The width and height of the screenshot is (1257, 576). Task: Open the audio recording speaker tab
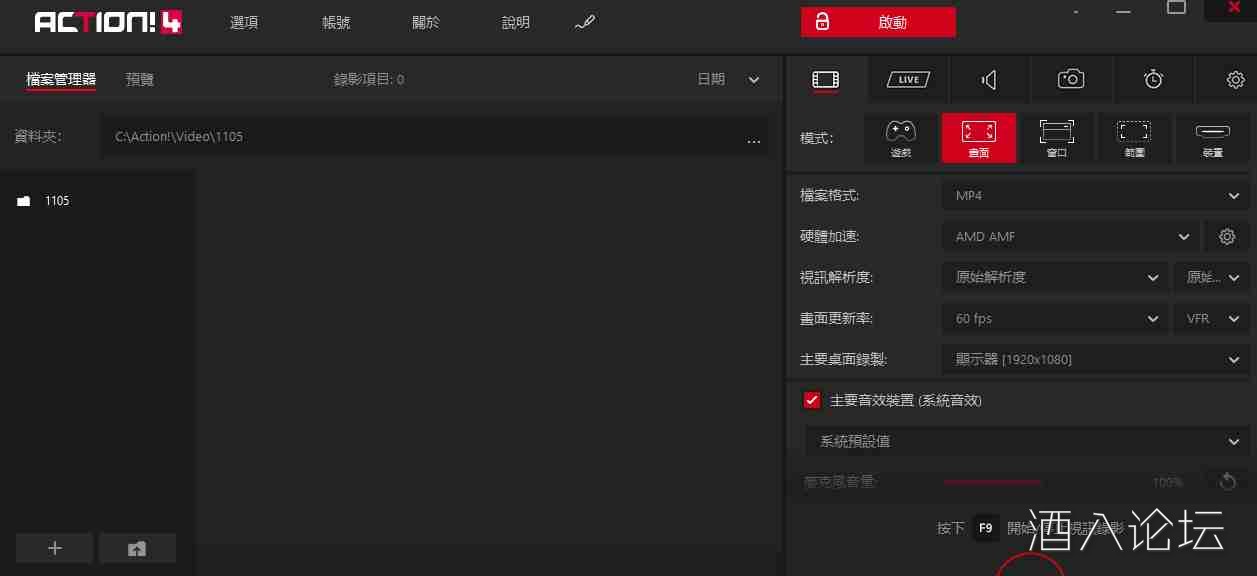click(x=989, y=80)
